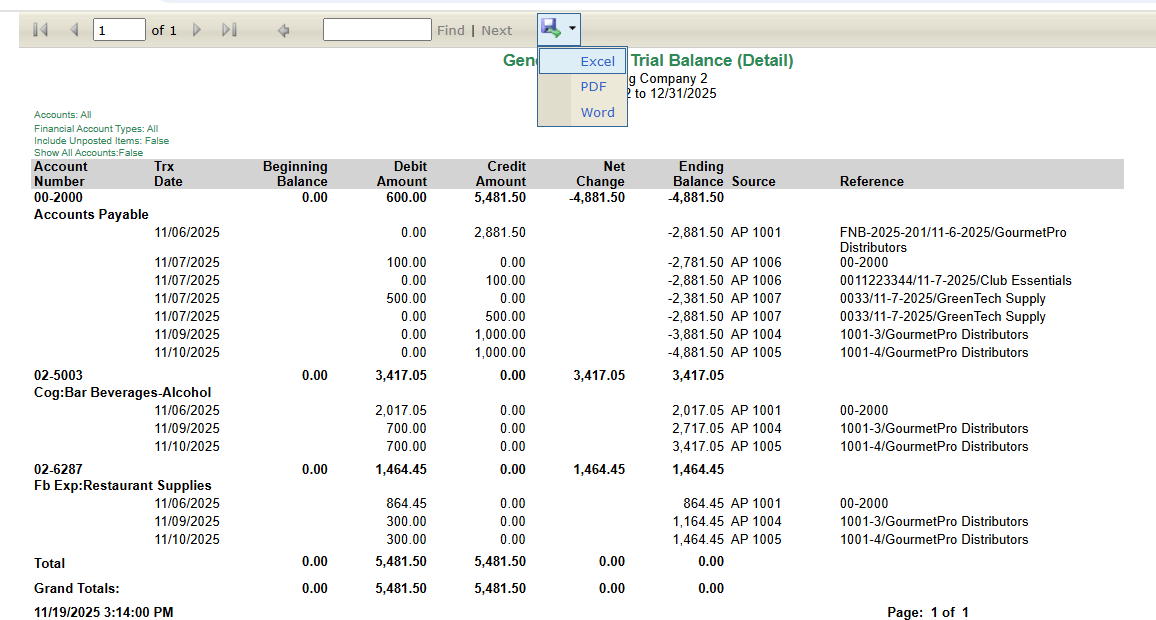
Task: Click the go back to parent report arrow
Action: click(x=284, y=30)
